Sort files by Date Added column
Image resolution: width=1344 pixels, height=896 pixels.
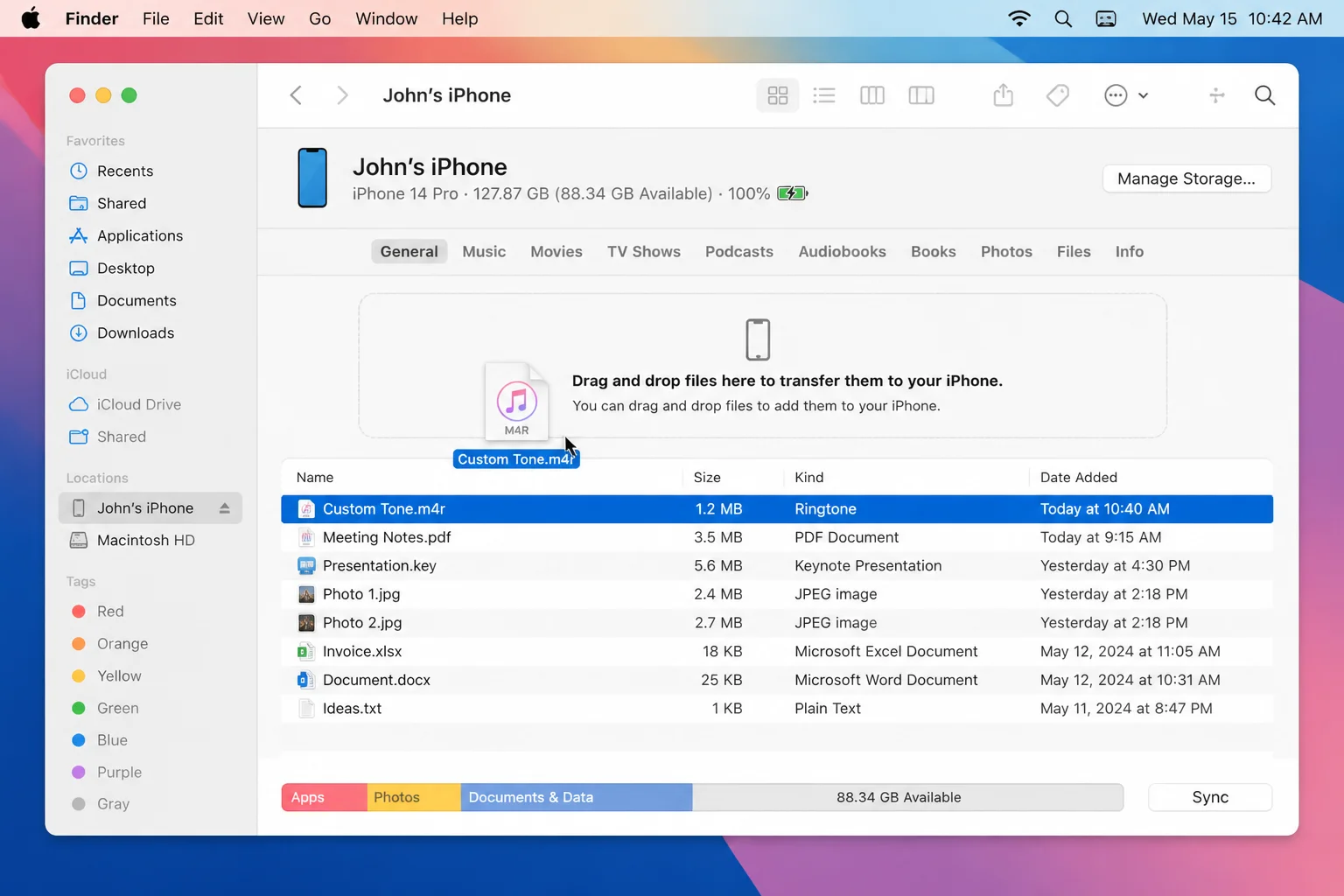[1079, 478]
